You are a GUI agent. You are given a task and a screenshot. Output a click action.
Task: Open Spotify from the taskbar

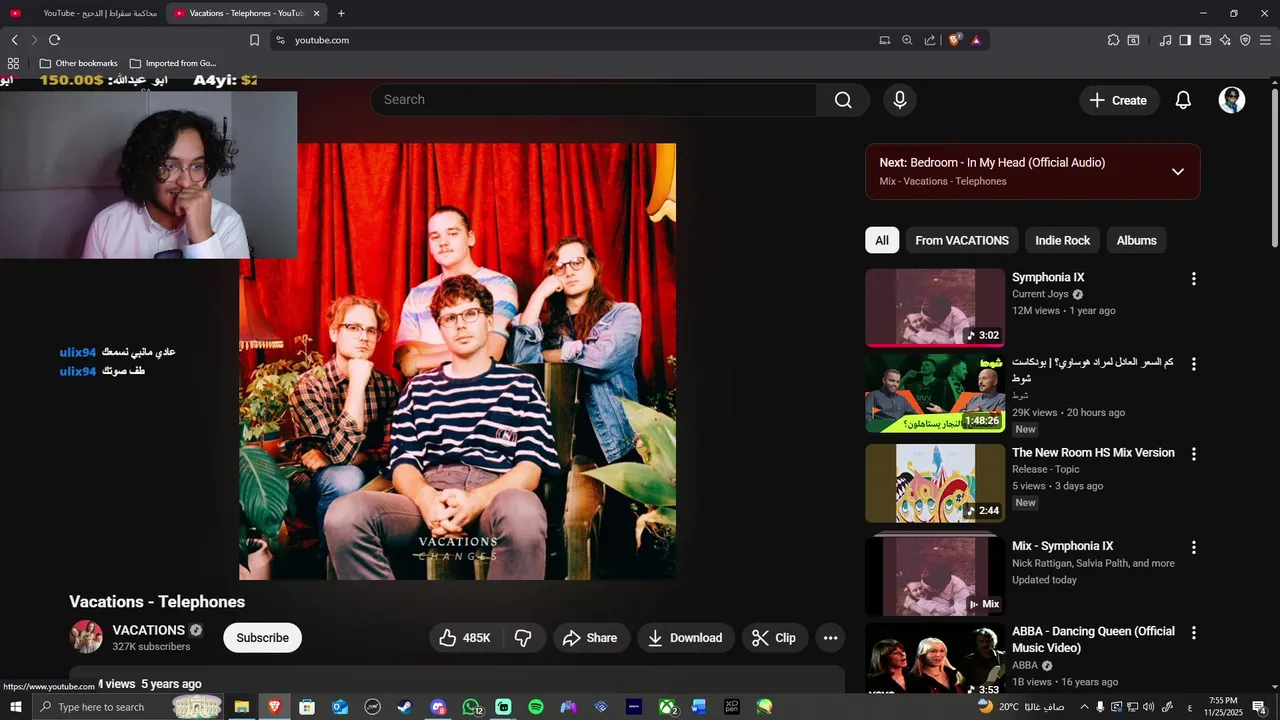[x=536, y=707]
